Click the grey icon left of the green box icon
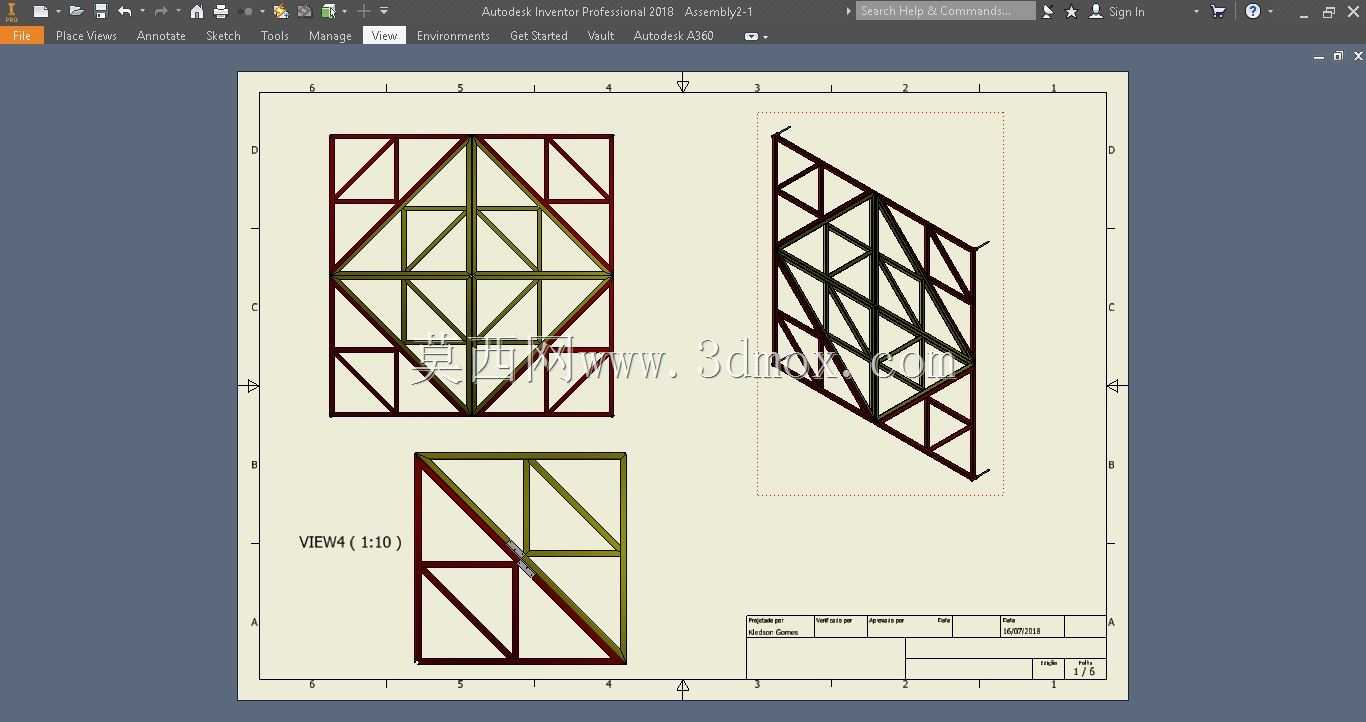 [305, 11]
